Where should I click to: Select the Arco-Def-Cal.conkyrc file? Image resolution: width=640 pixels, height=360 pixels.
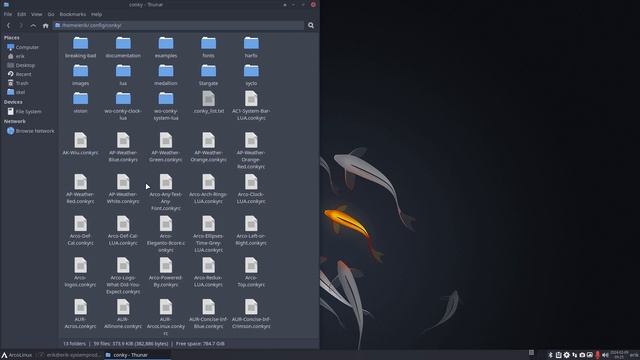pos(80,224)
